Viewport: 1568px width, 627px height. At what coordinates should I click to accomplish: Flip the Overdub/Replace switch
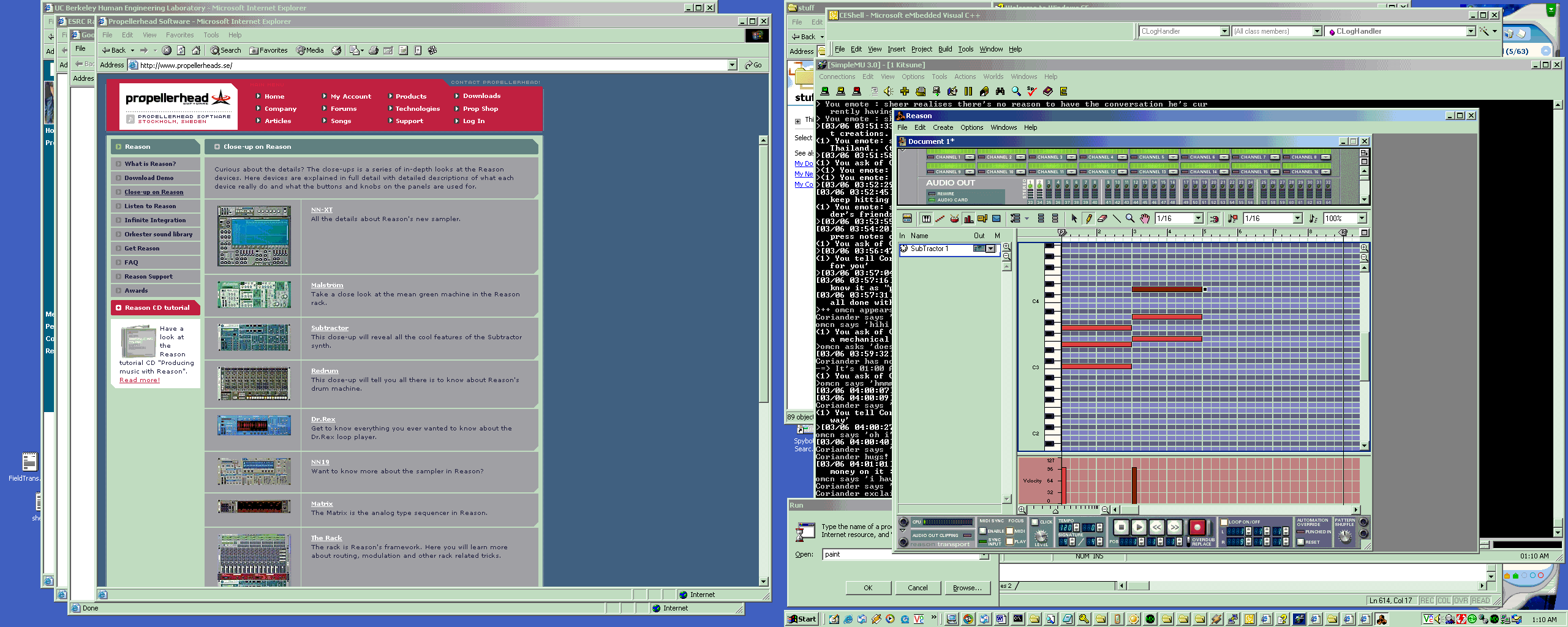[x=1188, y=542]
